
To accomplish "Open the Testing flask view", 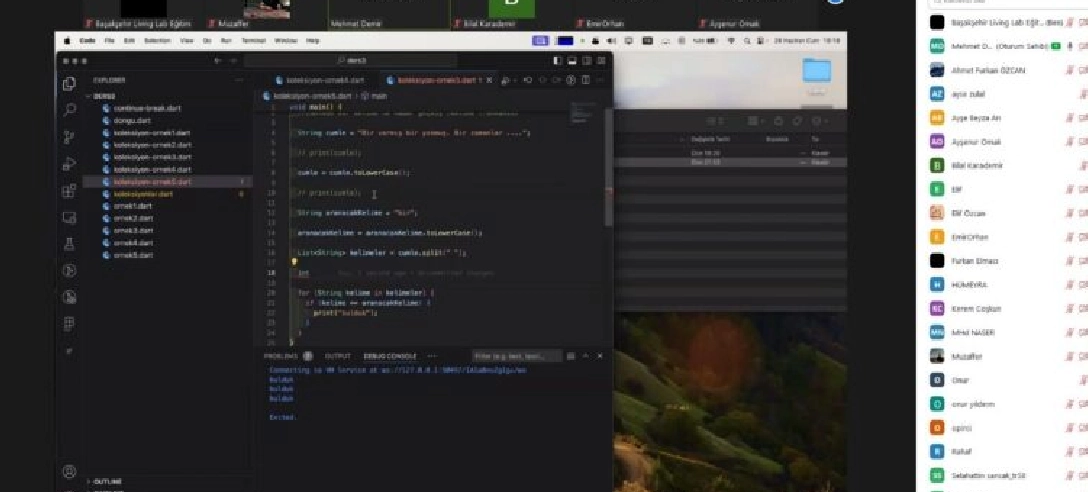I will 69,244.
